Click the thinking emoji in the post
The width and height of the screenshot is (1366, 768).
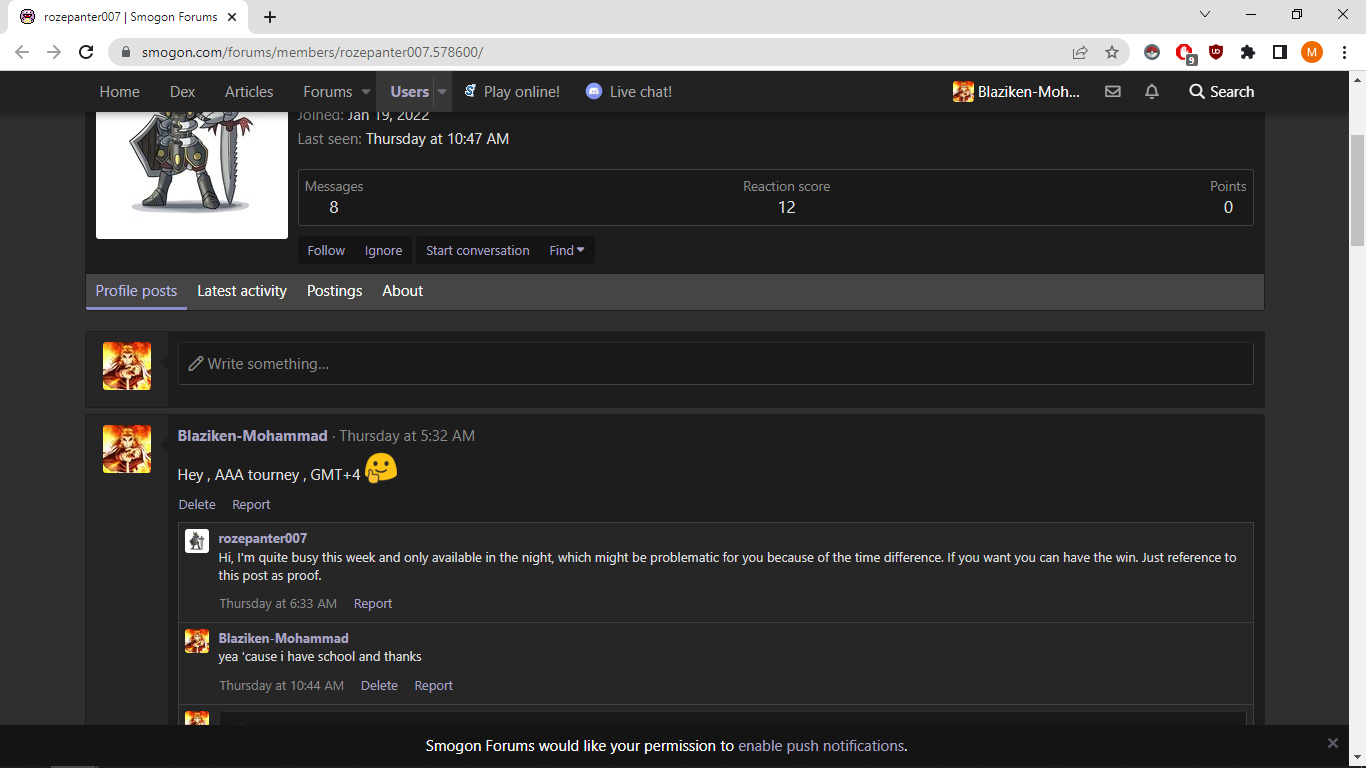pos(381,468)
